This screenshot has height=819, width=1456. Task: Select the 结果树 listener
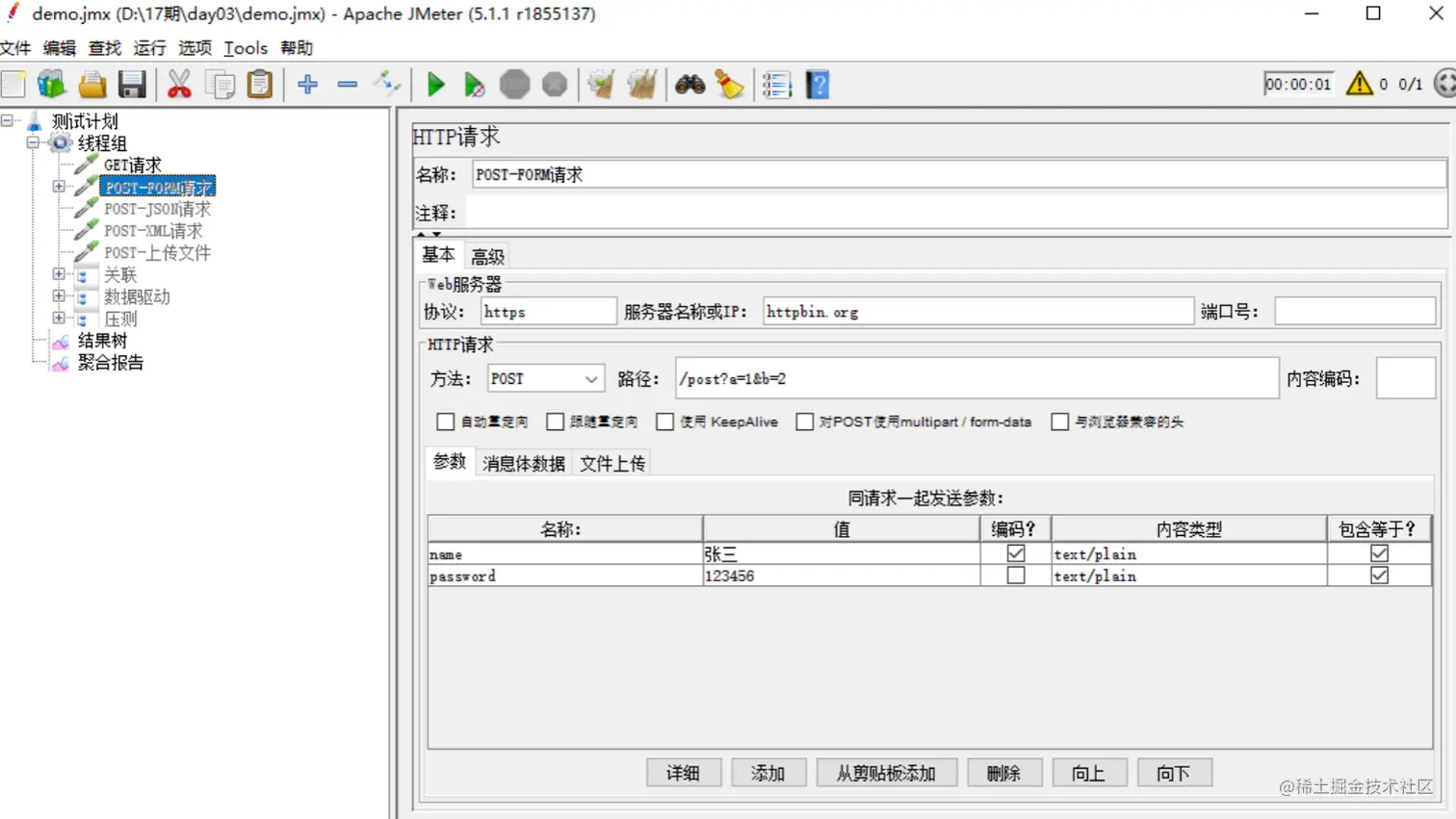102,341
